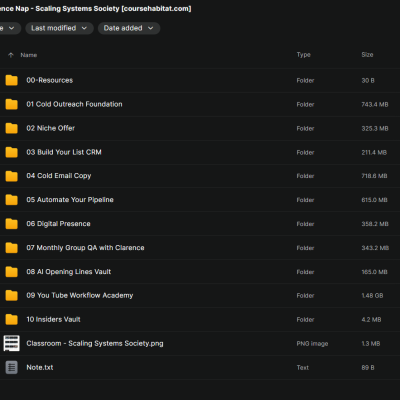400x400 pixels.
Task: Click the Note.txt text file icon
Action: 12,368
